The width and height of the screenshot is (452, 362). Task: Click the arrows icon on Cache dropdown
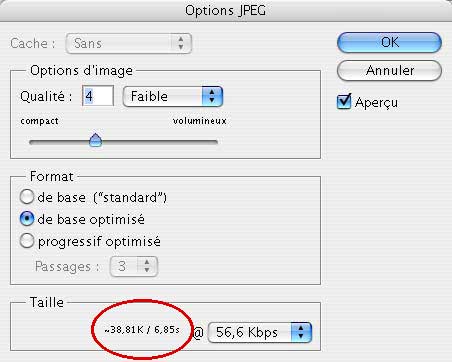pyautogui.click(x=181, y=43)
